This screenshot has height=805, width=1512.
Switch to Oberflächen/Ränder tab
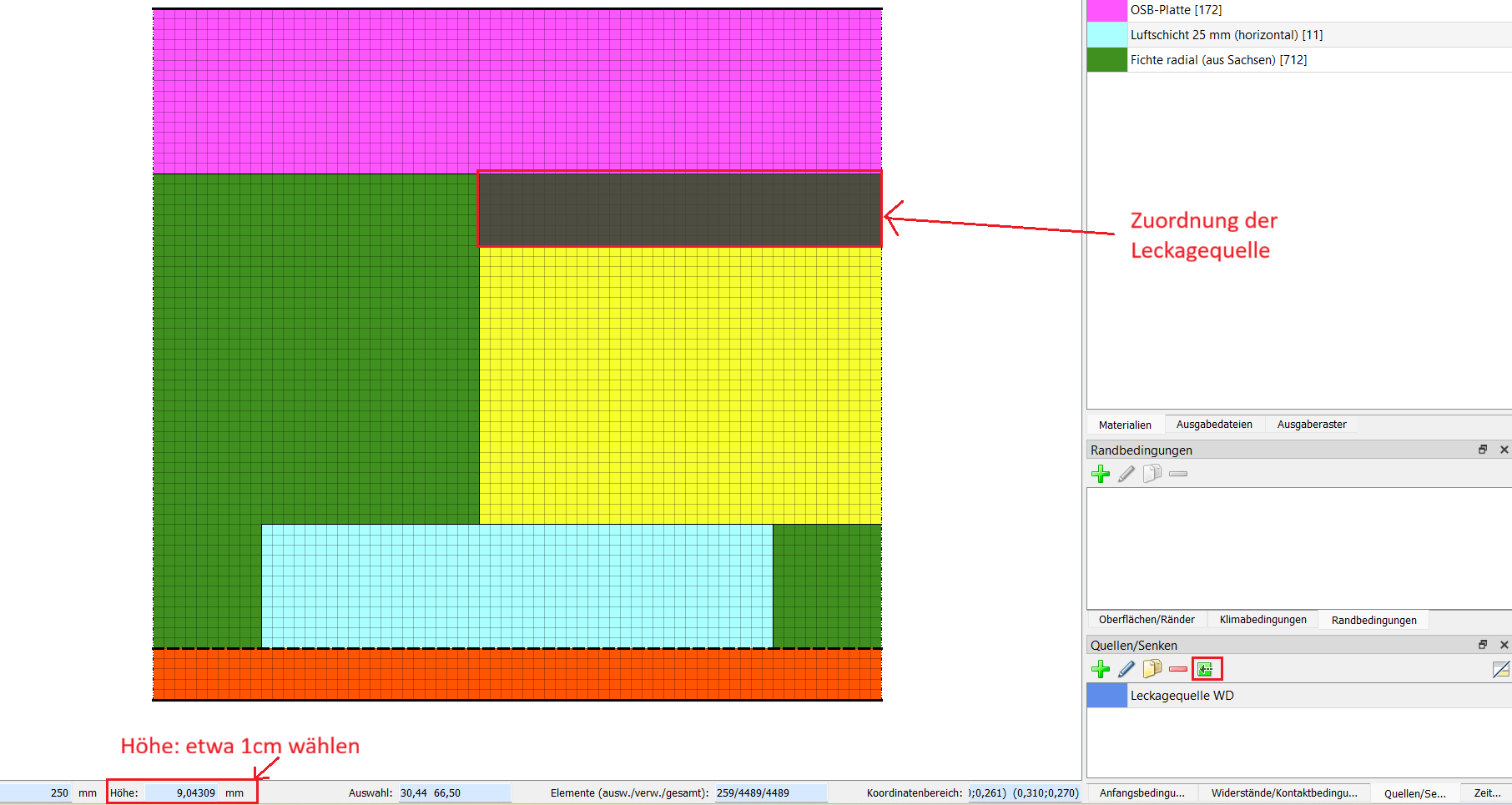pos(1147,620)
